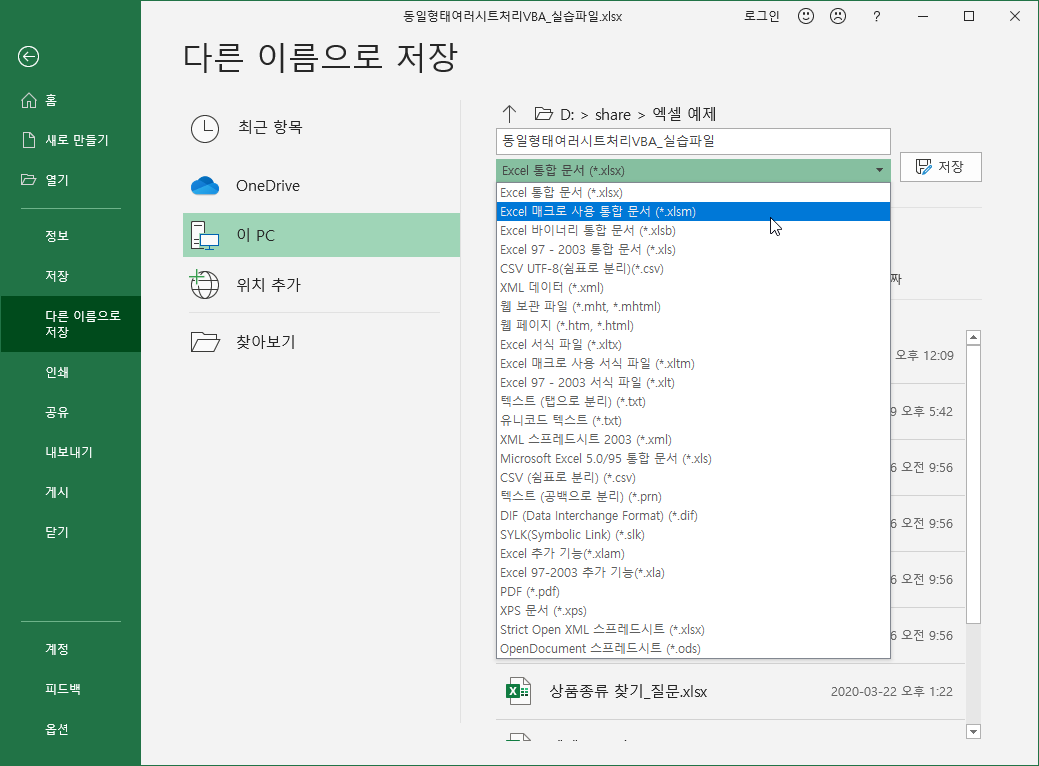Choose Excel 97 - 2003 통합 문서 (*.xls)

pyautogui.click(x=693, y=250)
